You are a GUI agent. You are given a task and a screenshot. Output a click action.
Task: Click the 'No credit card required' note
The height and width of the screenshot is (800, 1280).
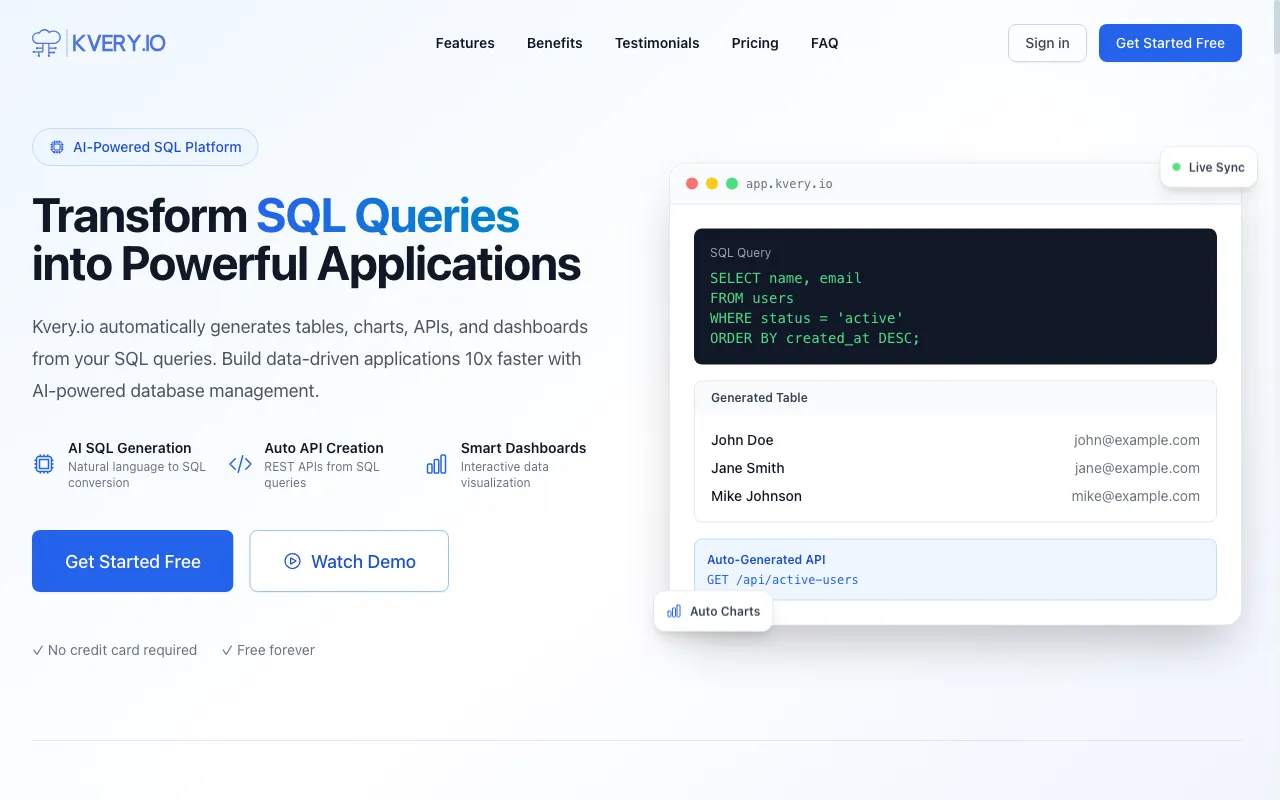tap(114, 650)
